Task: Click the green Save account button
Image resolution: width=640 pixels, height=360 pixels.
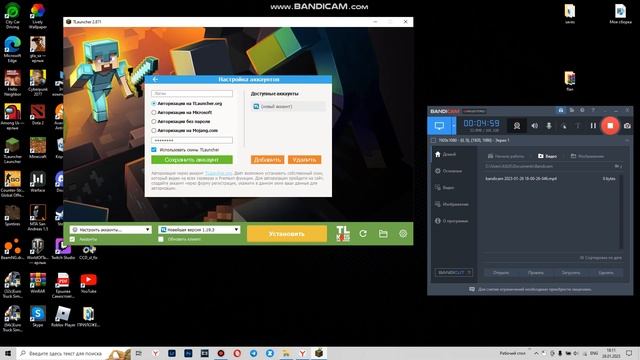Action: (192, 160)
